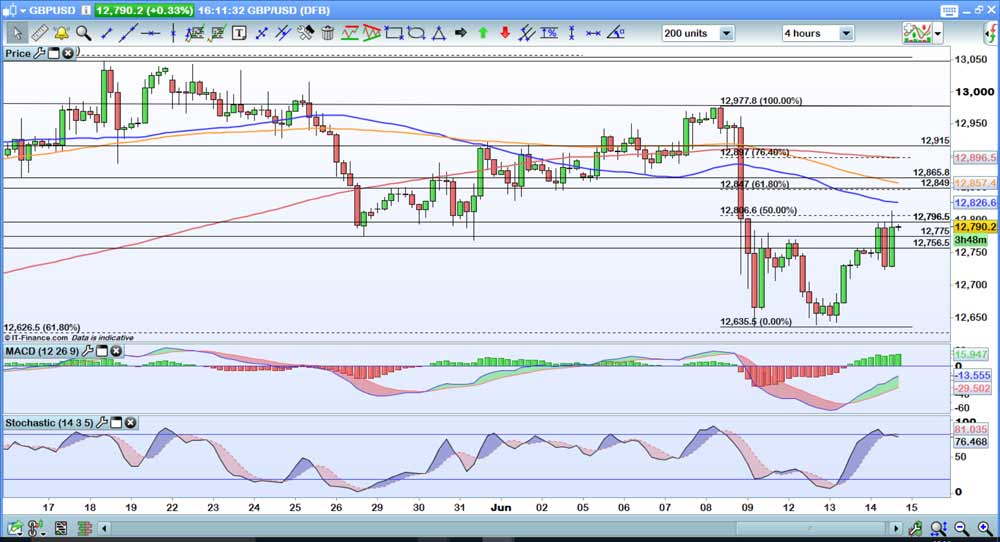This screenshot has height=542, width=1000.
Task: Close the Price panel
Action: tap(67, 54)
